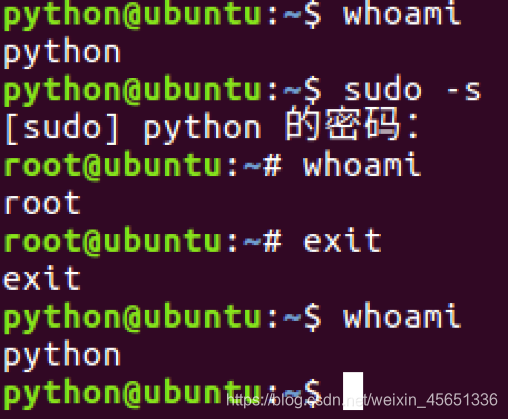The height and width of the screenshot is (419, 508).
Task: Click the Chinese text '的密码' in sudo prompt
Action: (342, 124)
